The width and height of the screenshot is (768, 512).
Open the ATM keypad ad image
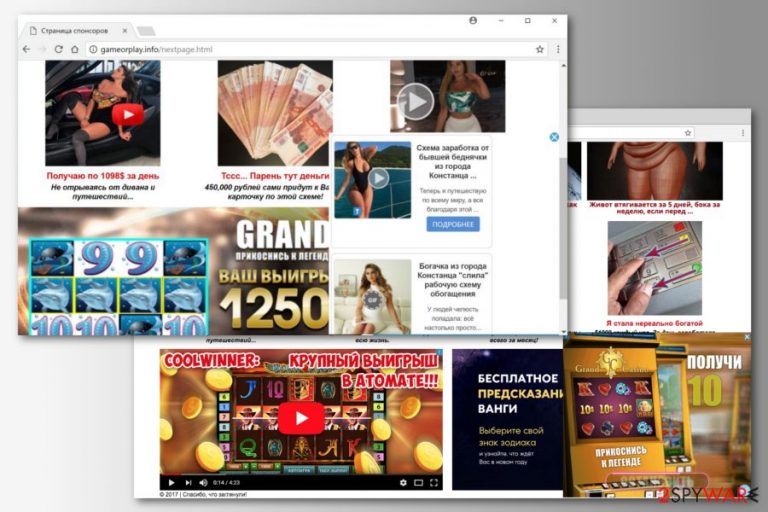pyautogui.click(x=654, y=268)
